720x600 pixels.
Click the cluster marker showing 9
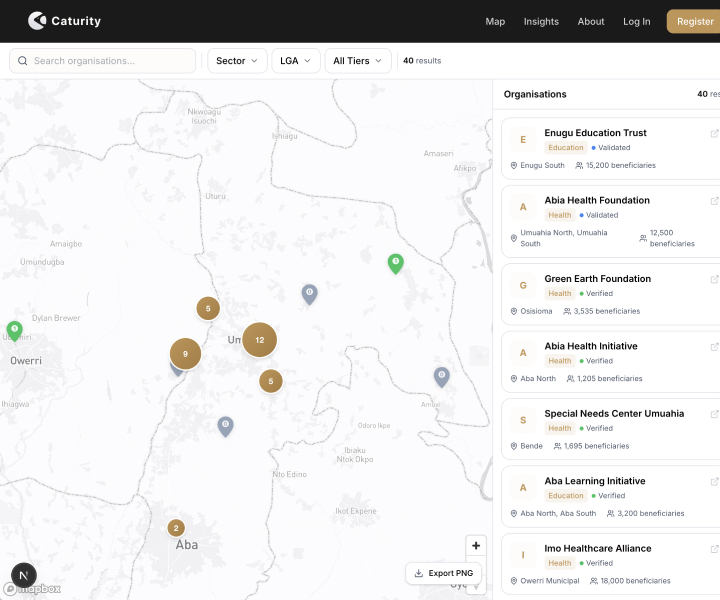pyautogui.click(x=185, y=353)
